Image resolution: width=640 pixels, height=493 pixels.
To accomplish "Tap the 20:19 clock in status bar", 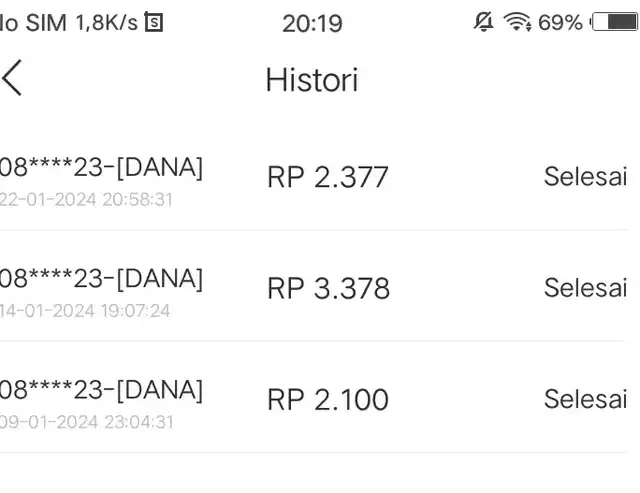I will point(312,23).
